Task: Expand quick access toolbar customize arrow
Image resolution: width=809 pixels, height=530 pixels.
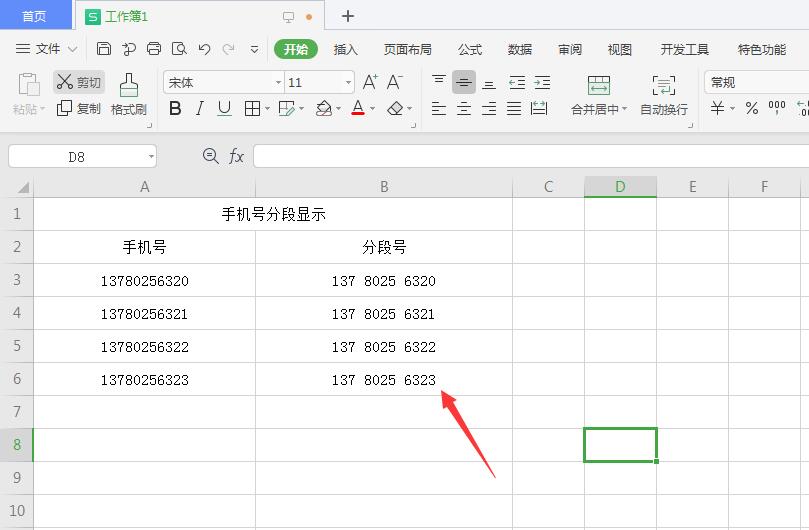Action: [x=254, y=50]
